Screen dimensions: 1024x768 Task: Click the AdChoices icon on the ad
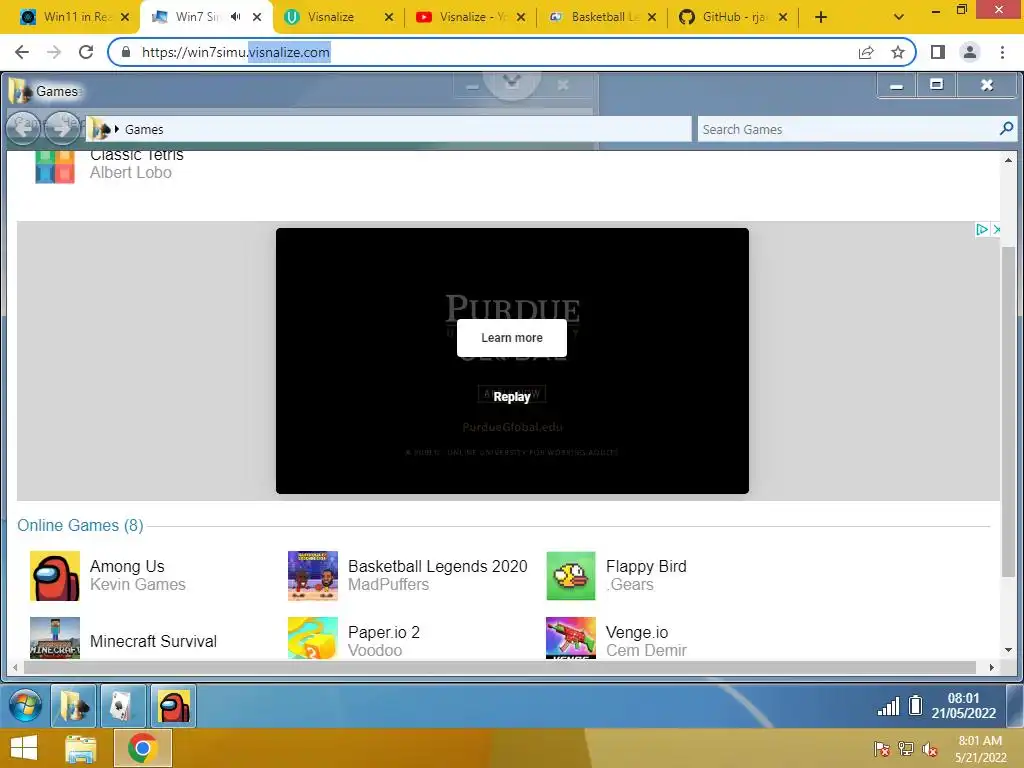coord(982,229)
